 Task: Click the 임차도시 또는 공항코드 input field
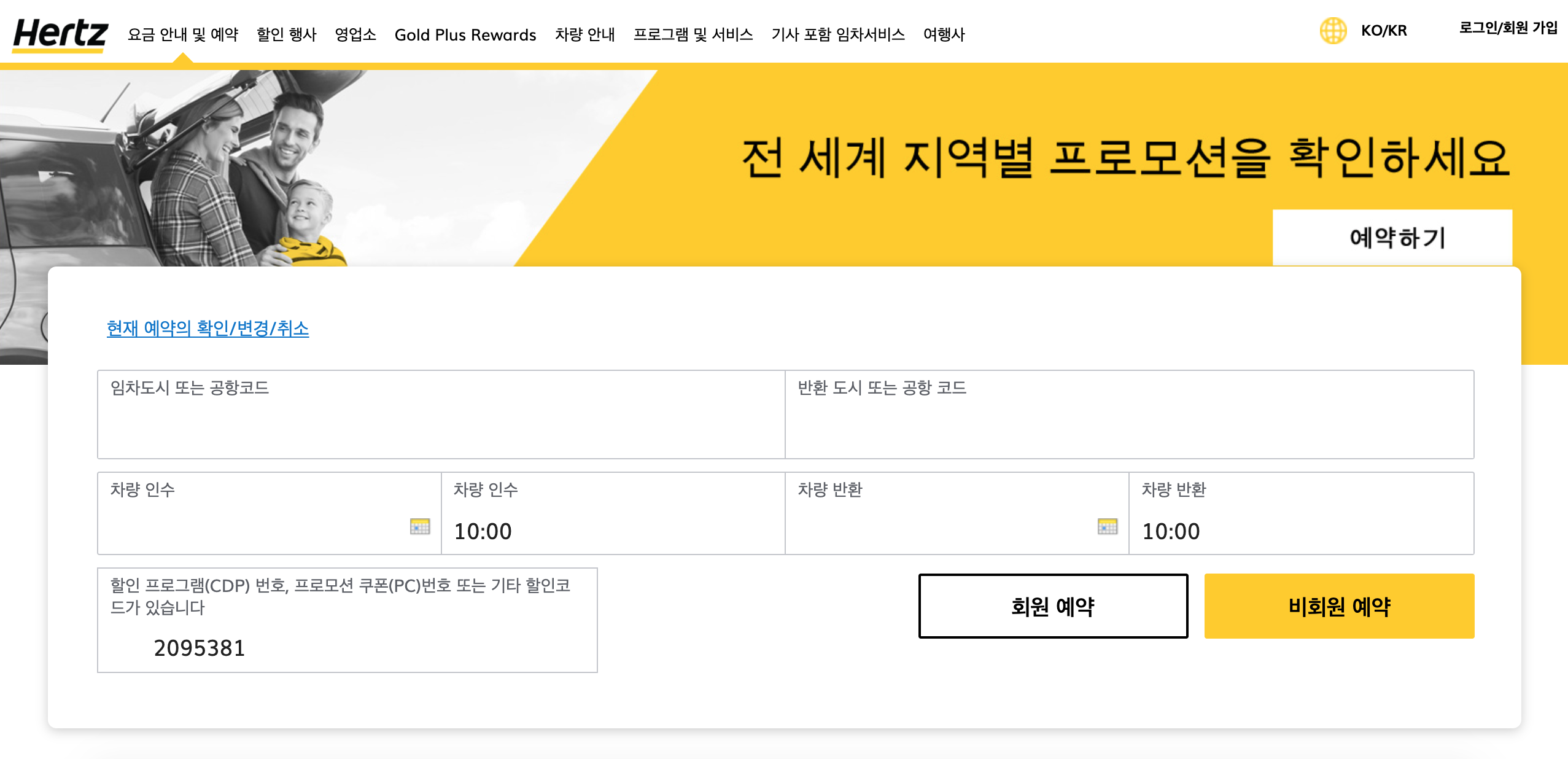point(441,424)
